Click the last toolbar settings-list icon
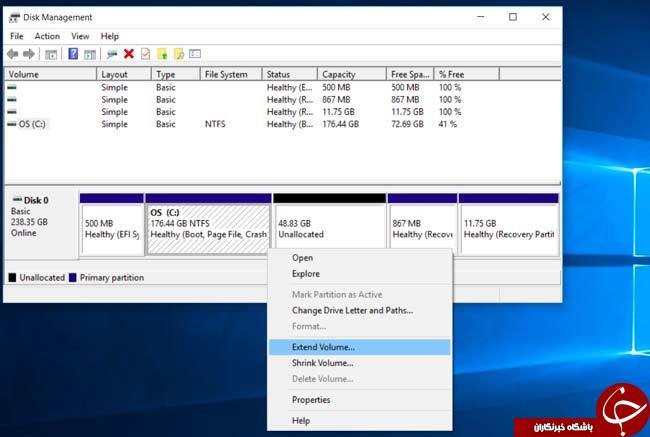This screenshot has height=437, width=650. coord(195,53)
